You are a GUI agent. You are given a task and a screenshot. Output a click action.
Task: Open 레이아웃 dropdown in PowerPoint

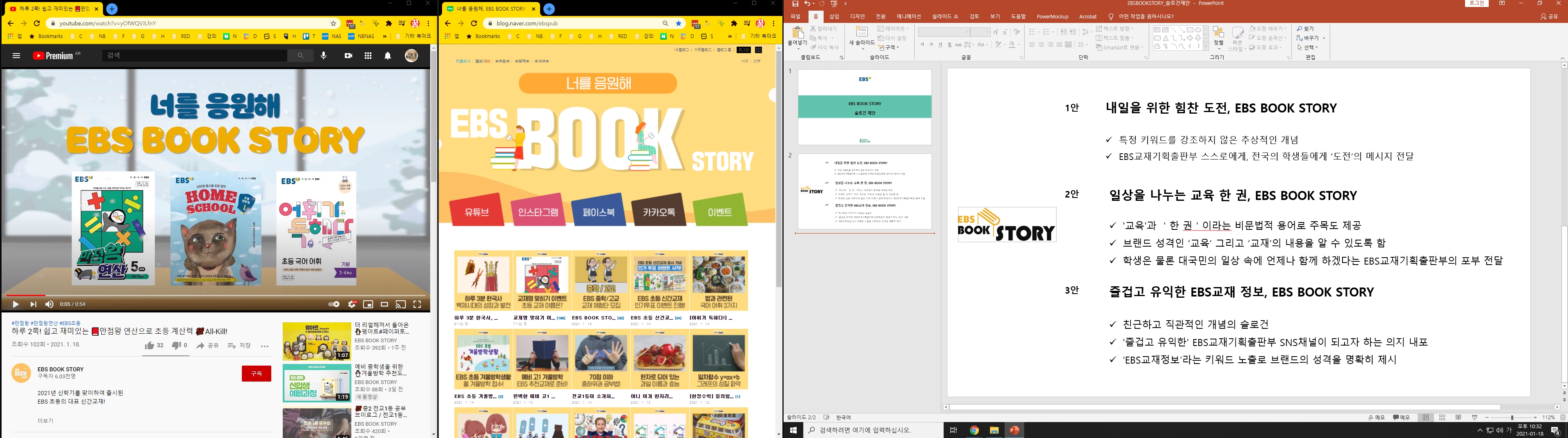[x=893, y=29]
